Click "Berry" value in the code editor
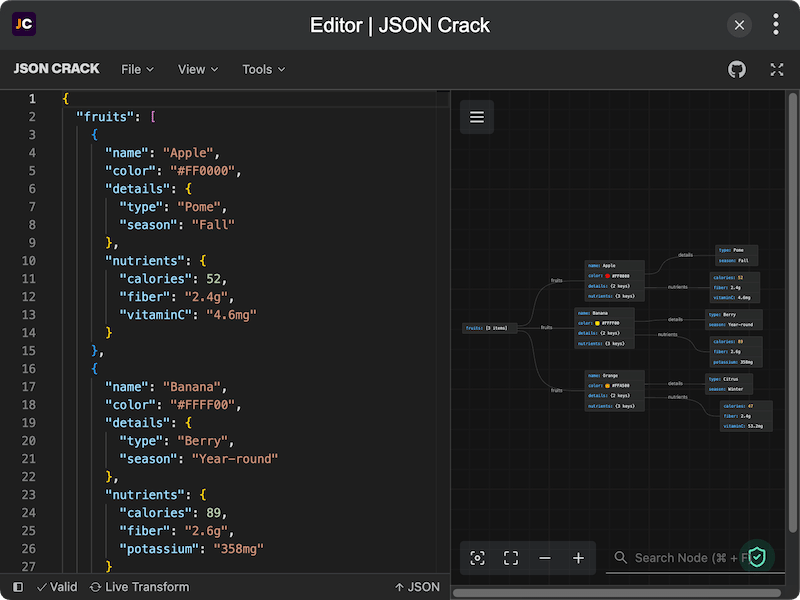 [203, 441]
